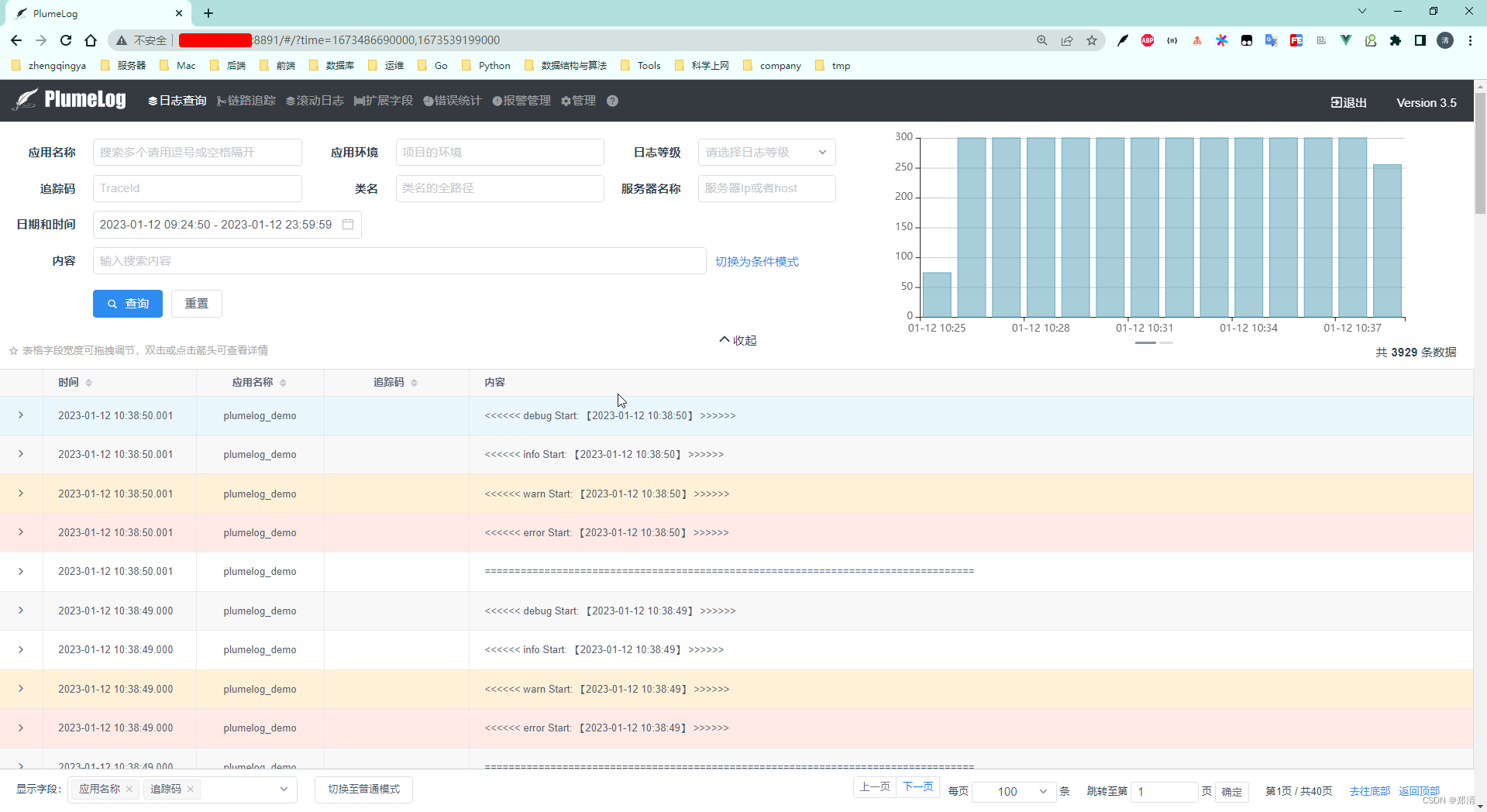
Task: Open the 扩展字段 extended fields menu
Action: click(383, 101)
